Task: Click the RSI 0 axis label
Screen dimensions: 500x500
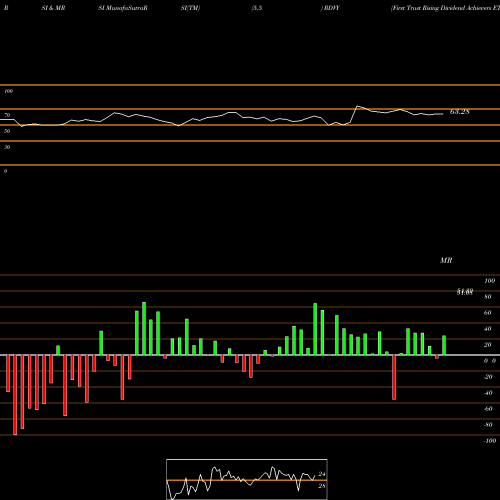Action: 5,171
